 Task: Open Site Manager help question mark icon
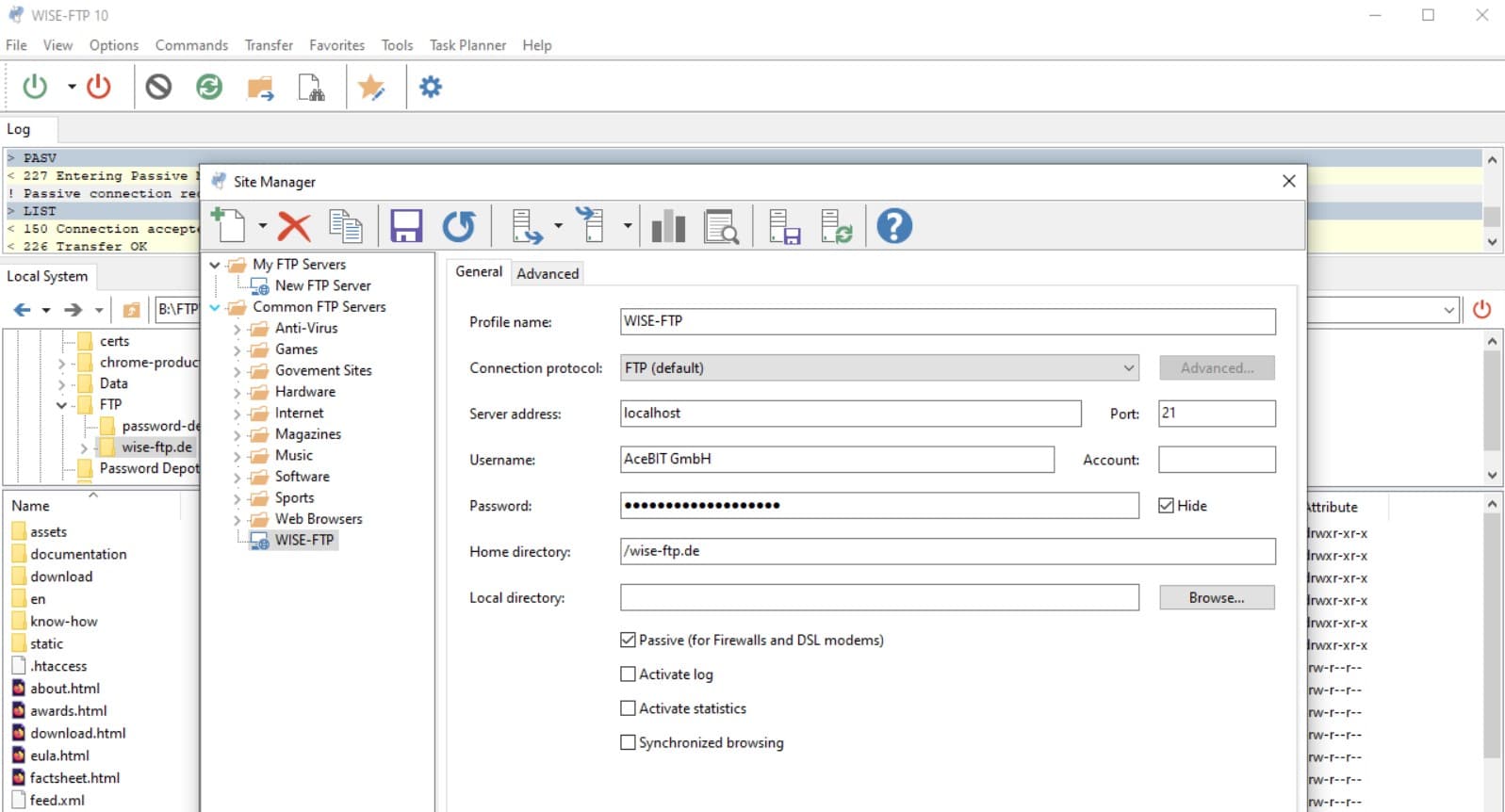click(x=894, y=226)
